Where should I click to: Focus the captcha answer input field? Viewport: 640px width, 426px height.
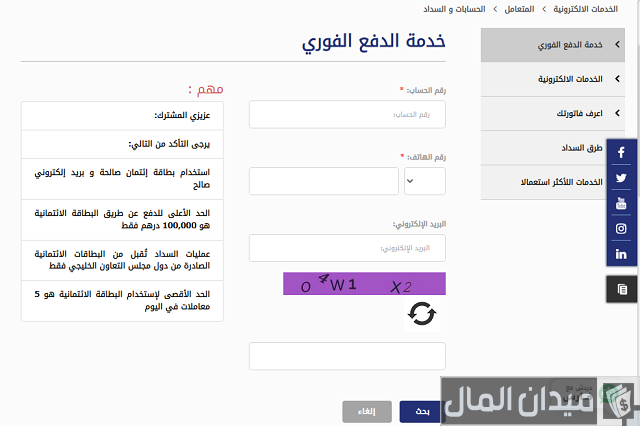(347, 356)
